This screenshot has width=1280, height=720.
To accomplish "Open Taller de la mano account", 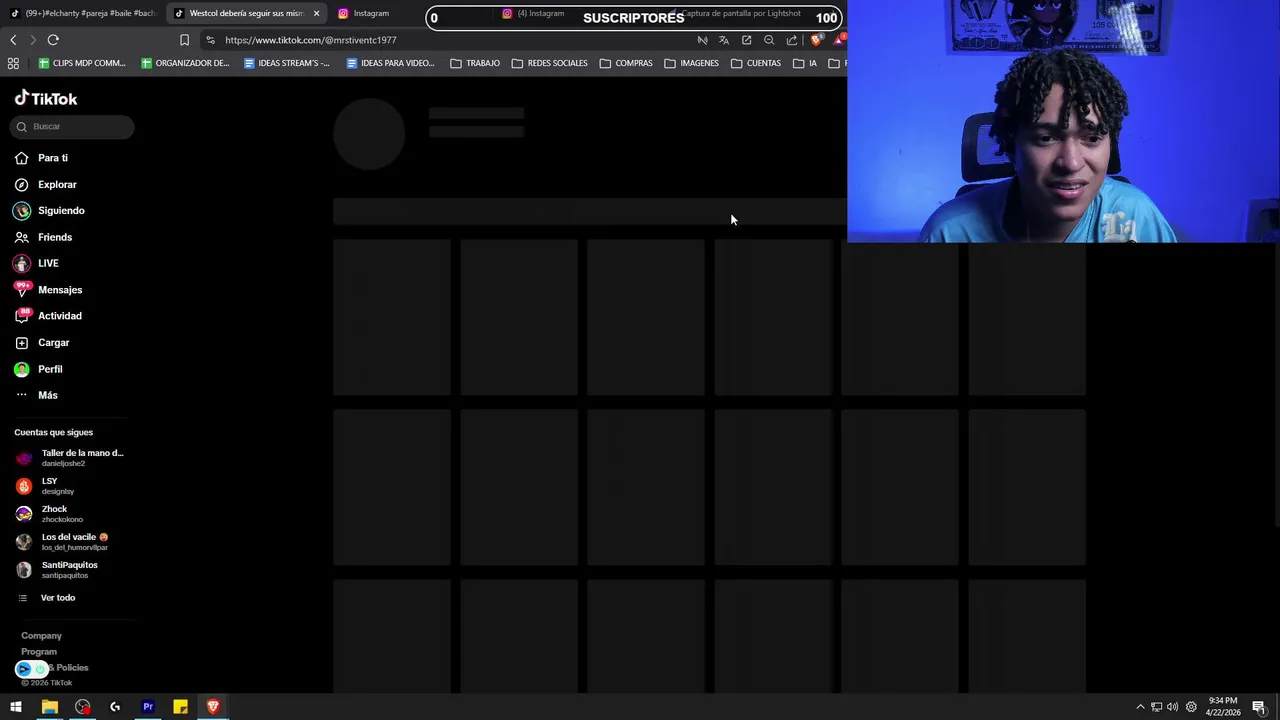I will tap(70, 458).
